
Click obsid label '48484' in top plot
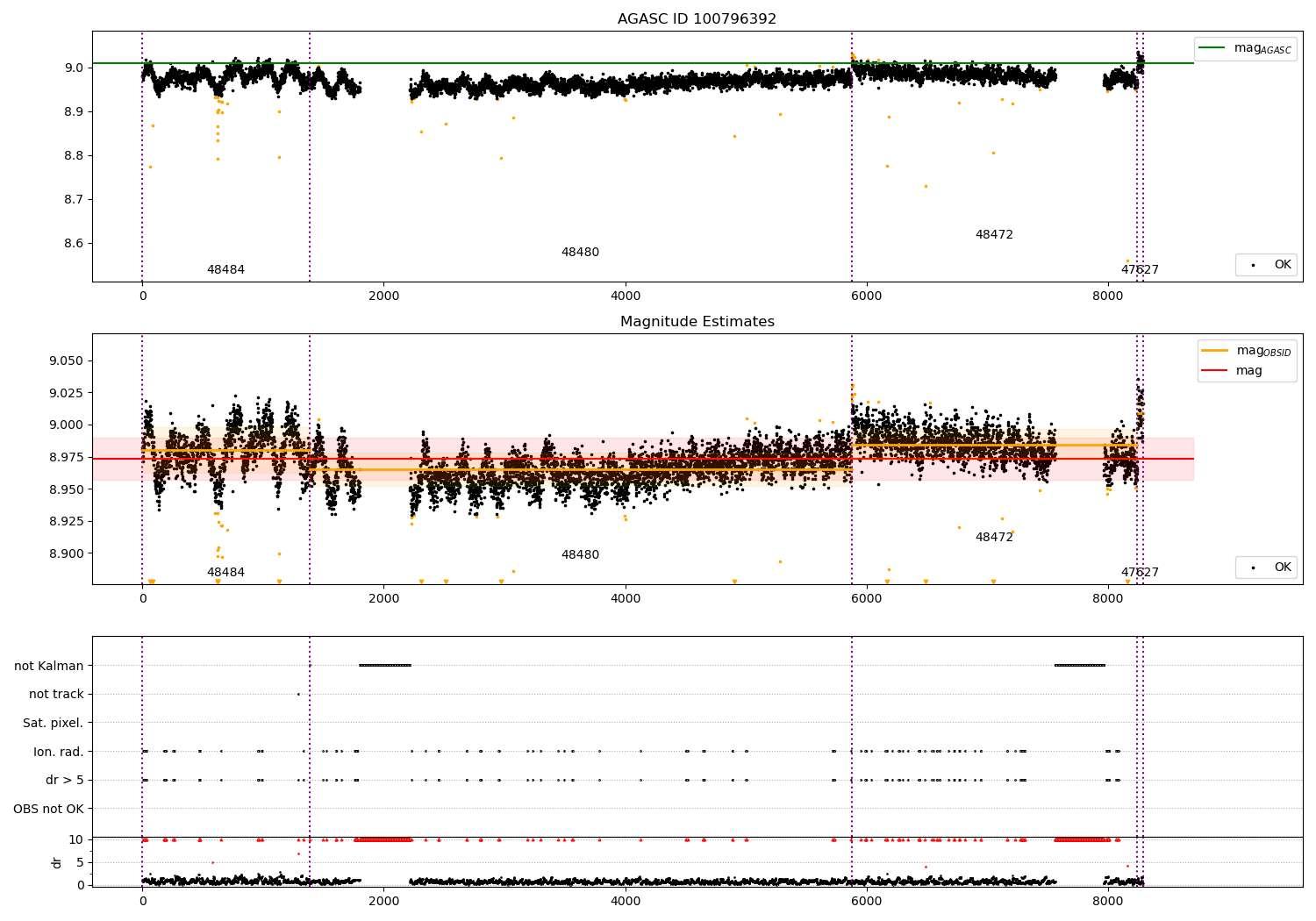click(x=225, y=270)
